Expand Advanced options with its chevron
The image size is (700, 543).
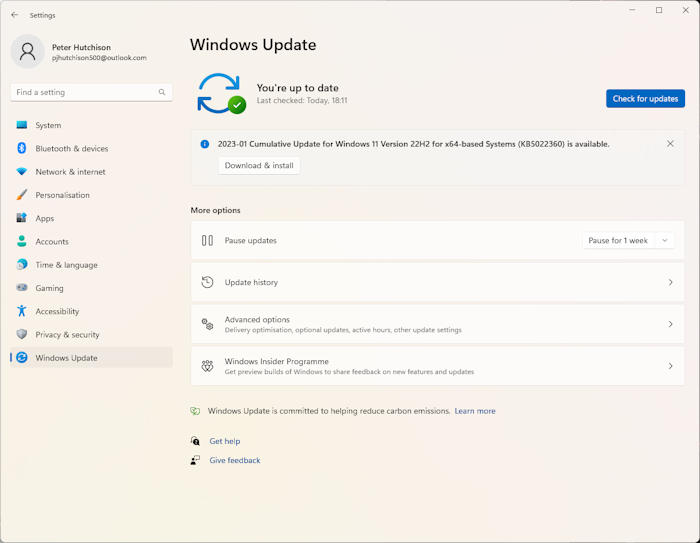[670, 324]
